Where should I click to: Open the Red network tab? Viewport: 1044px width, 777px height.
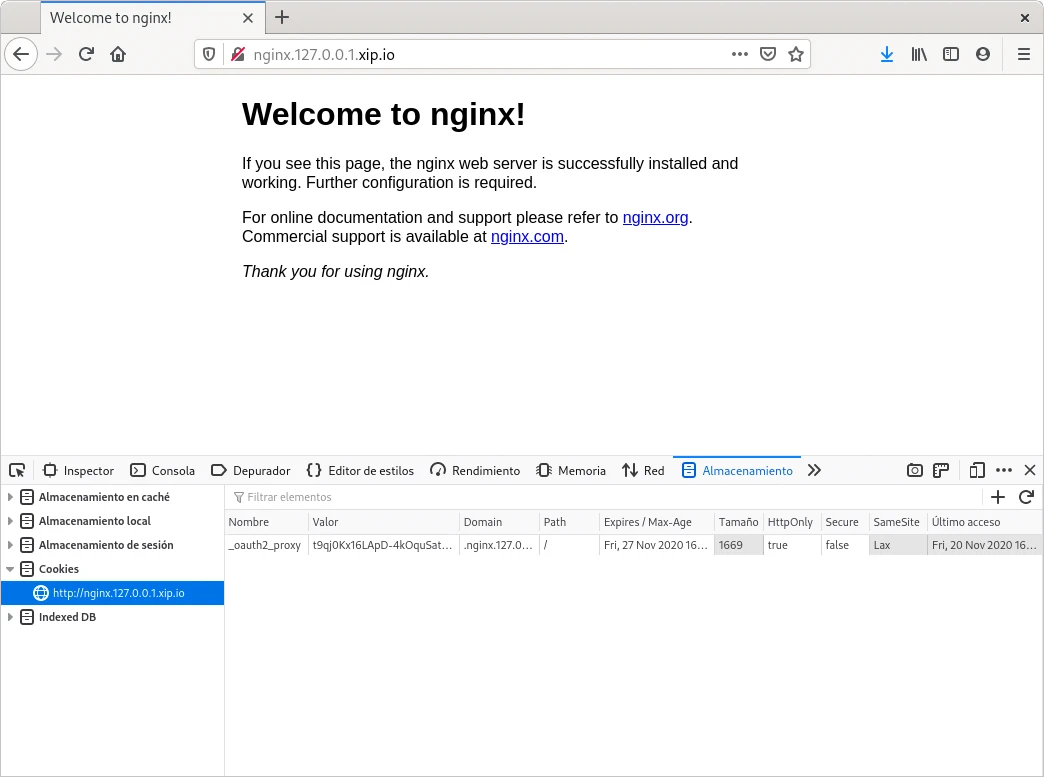click(x=643, y=471)
